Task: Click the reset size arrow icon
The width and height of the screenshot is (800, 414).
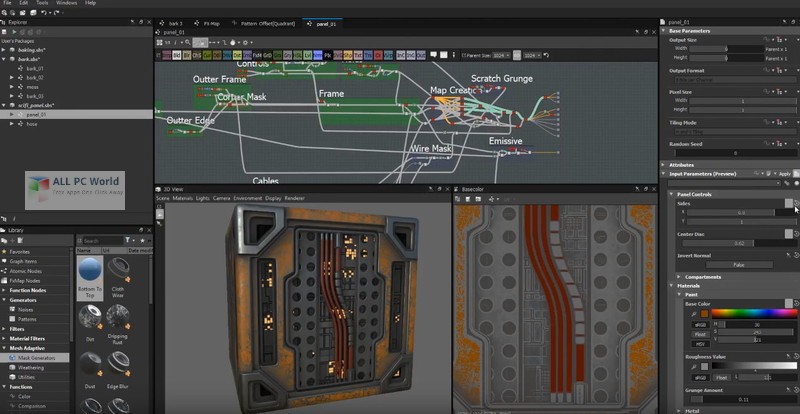Action: point(546,55)
